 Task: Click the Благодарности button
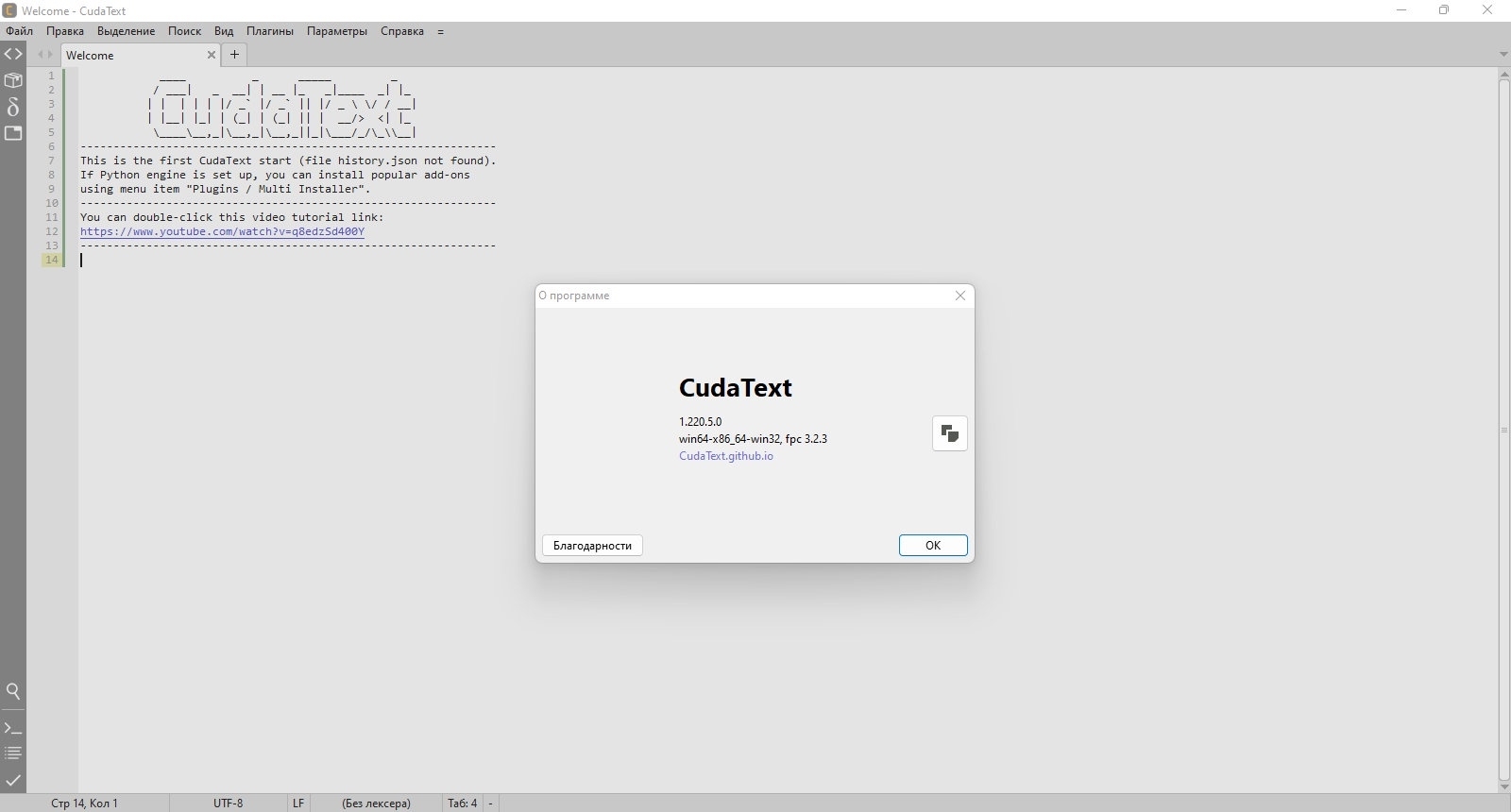coord(592,545)
